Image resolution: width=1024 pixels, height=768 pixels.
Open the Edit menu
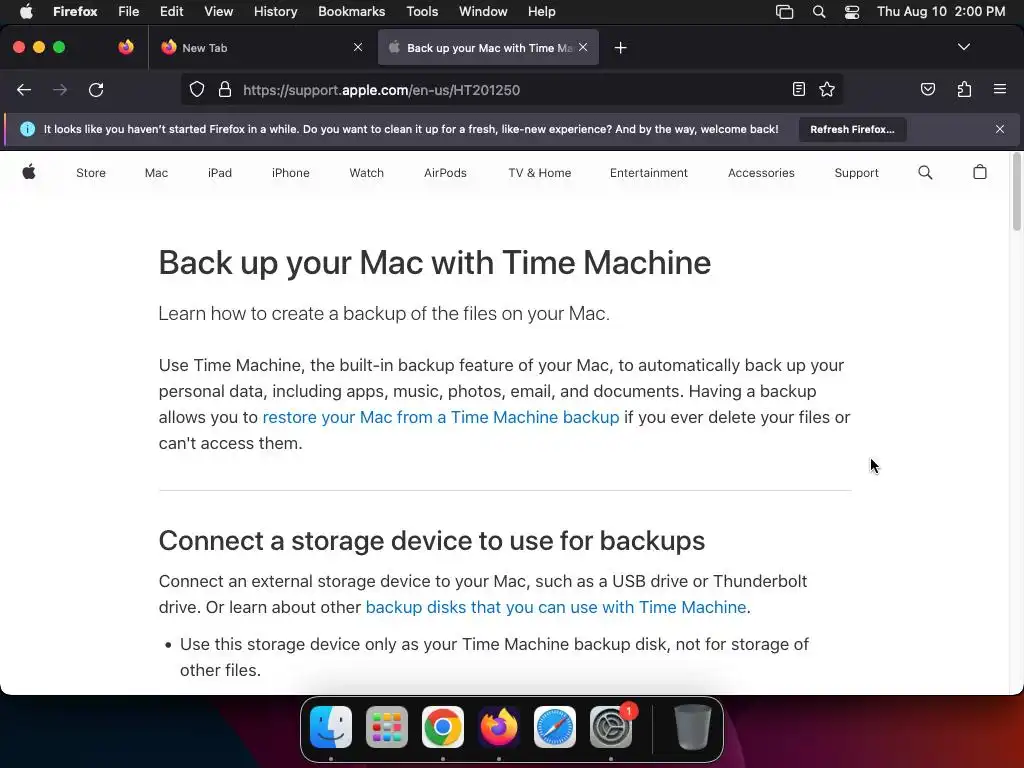tap(171, 12)
